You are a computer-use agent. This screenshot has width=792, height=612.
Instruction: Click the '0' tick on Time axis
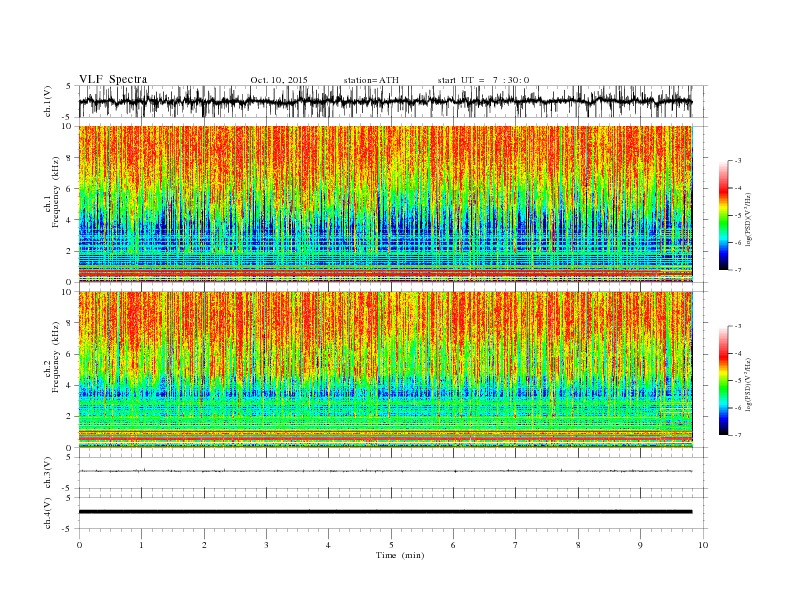click(x=79, y=545)
